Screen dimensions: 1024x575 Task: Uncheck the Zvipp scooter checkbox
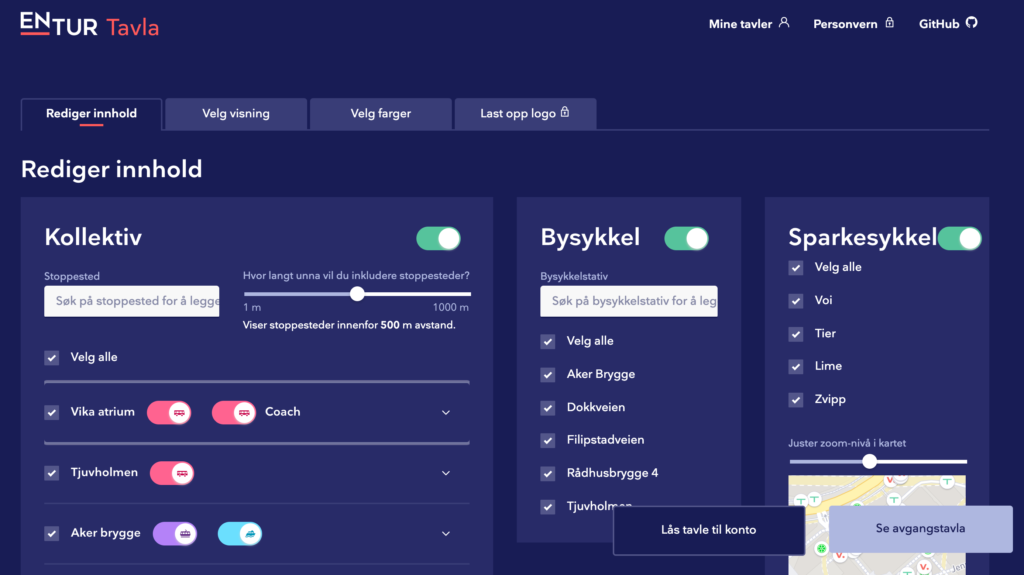click(x=795, y=400)
